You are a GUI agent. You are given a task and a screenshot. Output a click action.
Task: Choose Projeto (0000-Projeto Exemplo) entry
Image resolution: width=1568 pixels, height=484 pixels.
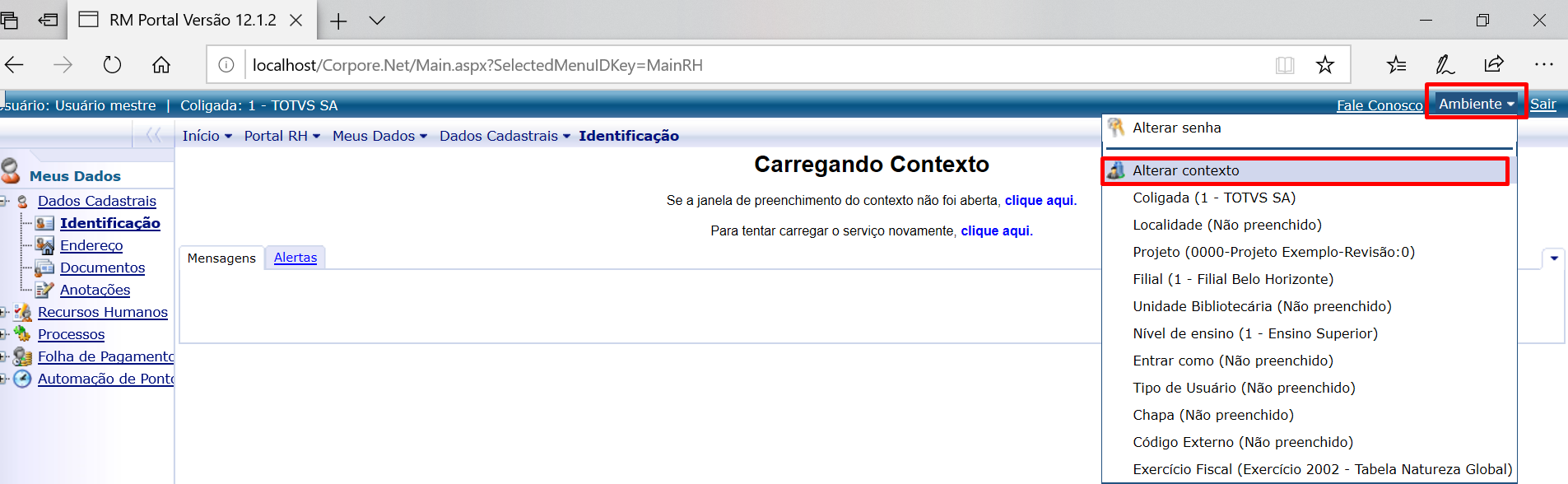[1309, 252]
